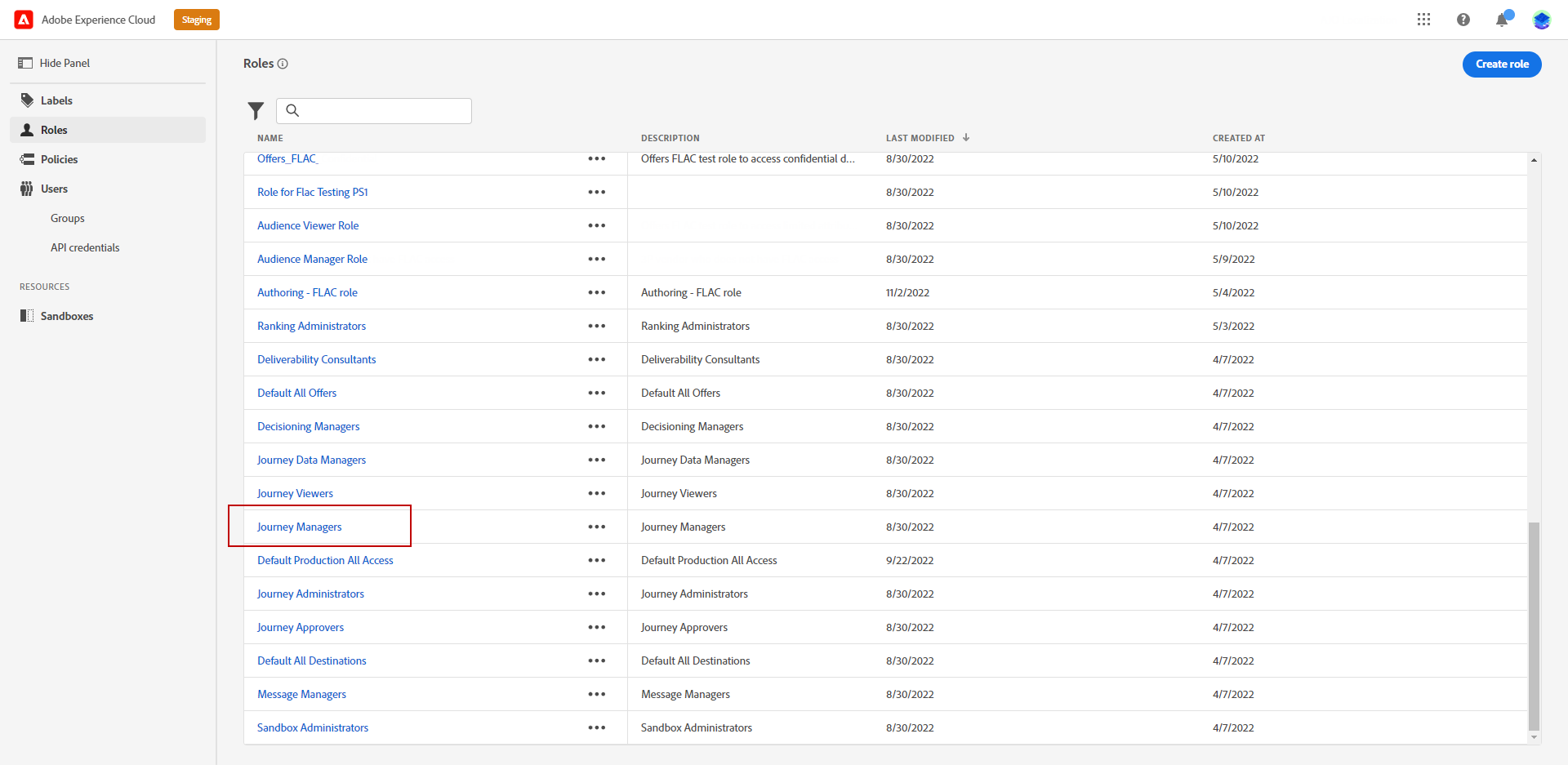Open Sandboxes under Resources

pos(108,316)
